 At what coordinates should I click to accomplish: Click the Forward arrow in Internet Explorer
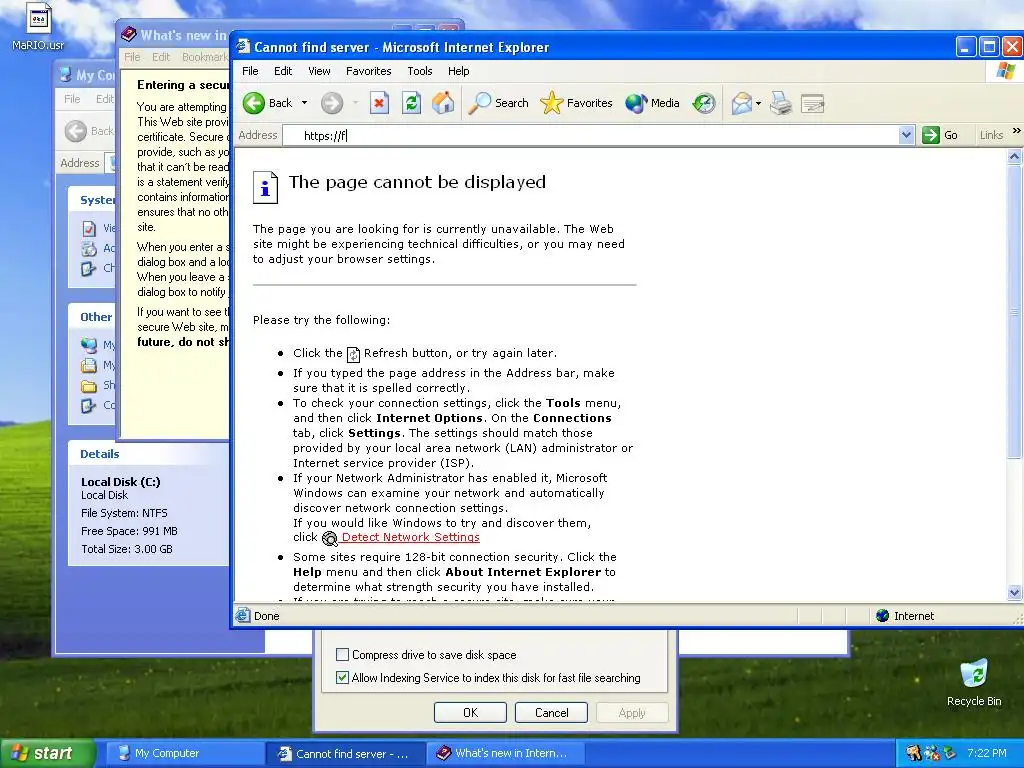point(332,103)
